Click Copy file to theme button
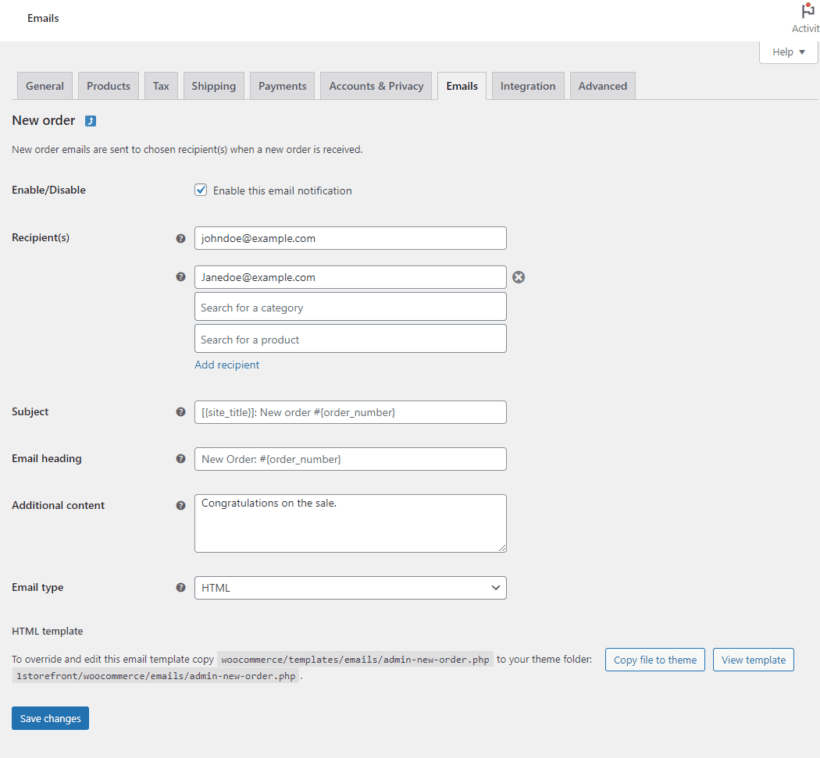The image size is (820, 758). coord(654,660)
